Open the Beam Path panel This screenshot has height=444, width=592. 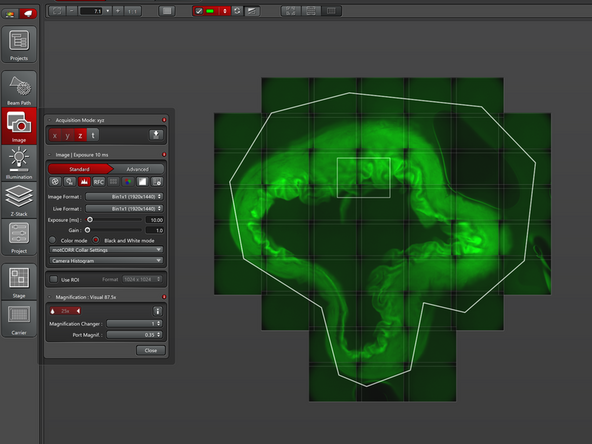click(19, 89)
